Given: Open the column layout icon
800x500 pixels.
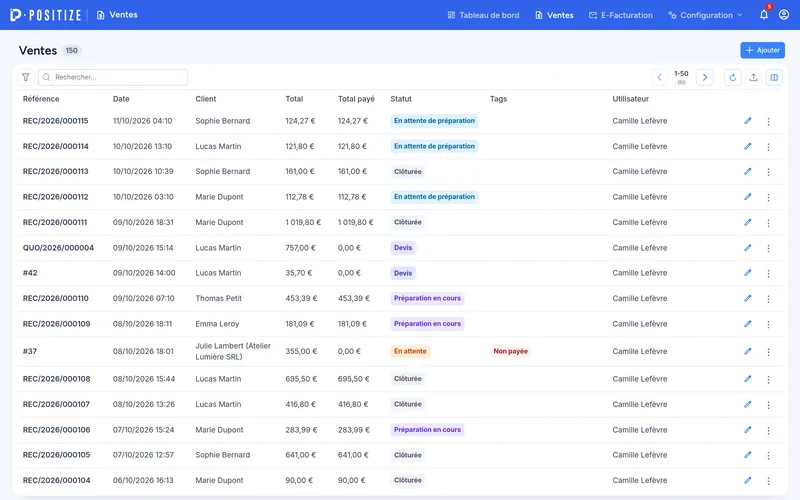Looking at the screenshot, I should [774, 78].
